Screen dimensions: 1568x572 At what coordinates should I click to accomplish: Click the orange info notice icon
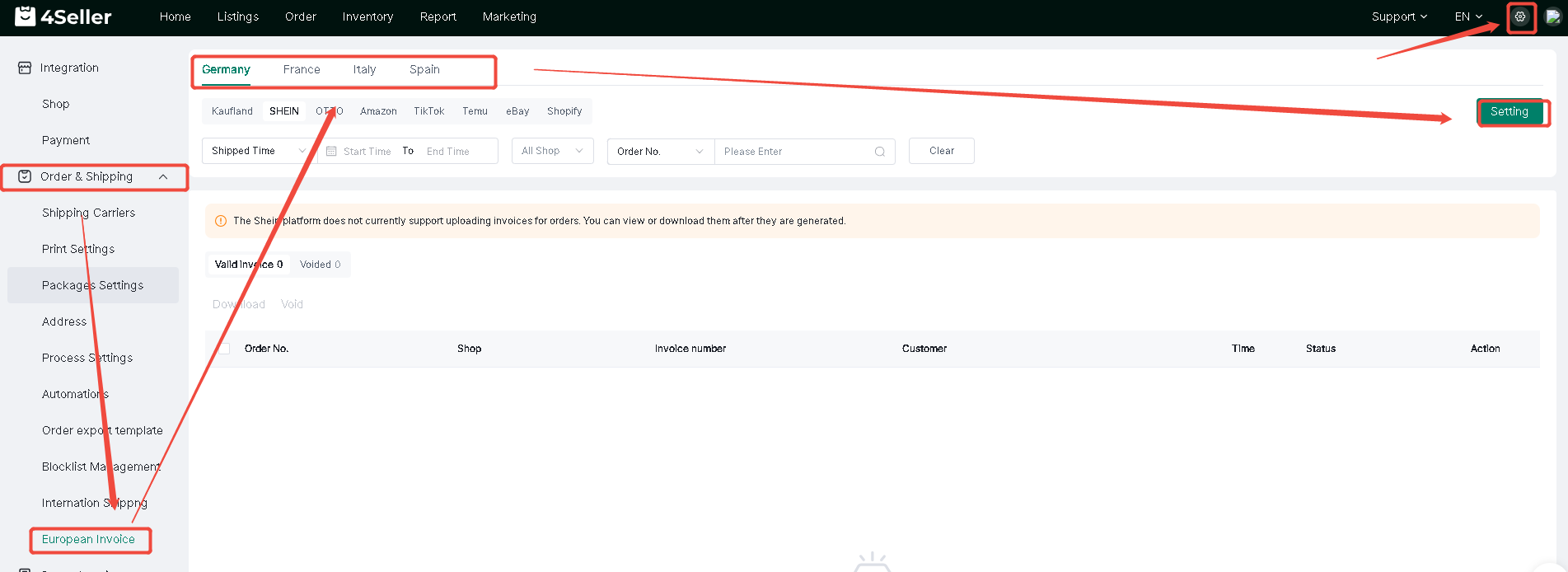221,221
